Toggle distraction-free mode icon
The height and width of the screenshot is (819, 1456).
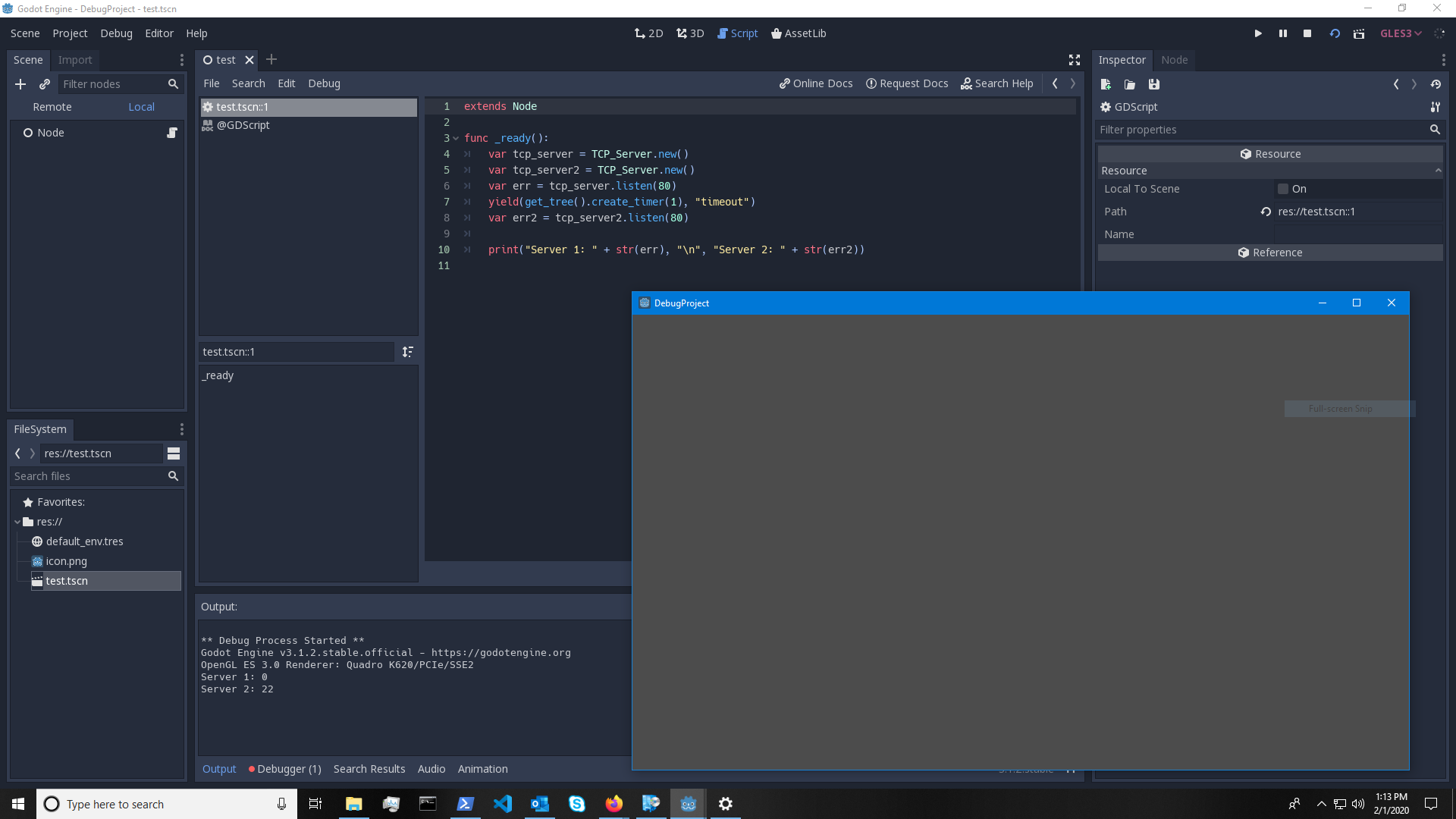coord(1075,60)
